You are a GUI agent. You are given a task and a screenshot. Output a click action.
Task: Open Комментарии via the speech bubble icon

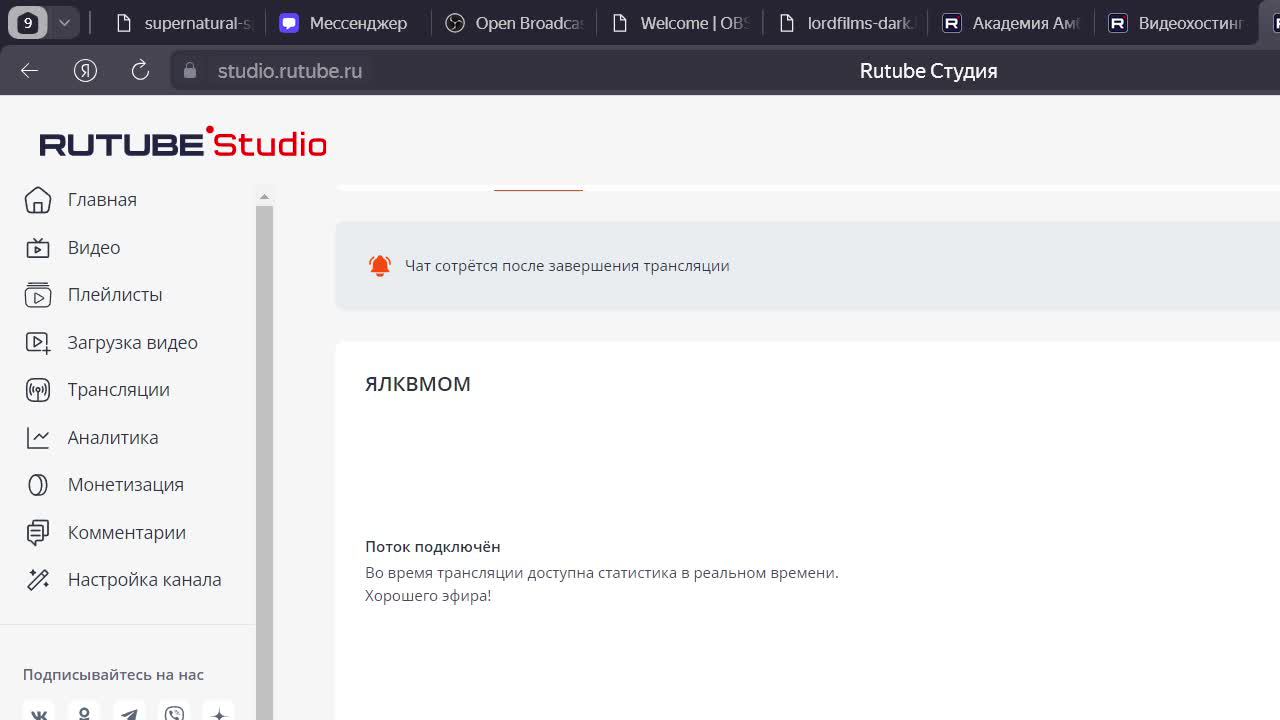37,532
